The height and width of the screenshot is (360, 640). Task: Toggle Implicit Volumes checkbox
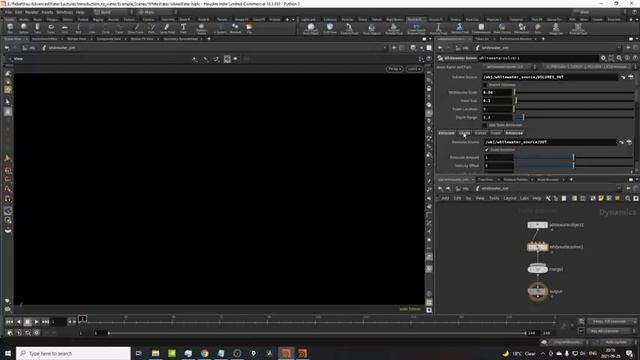pyautogui.click(x=485, y=85)
